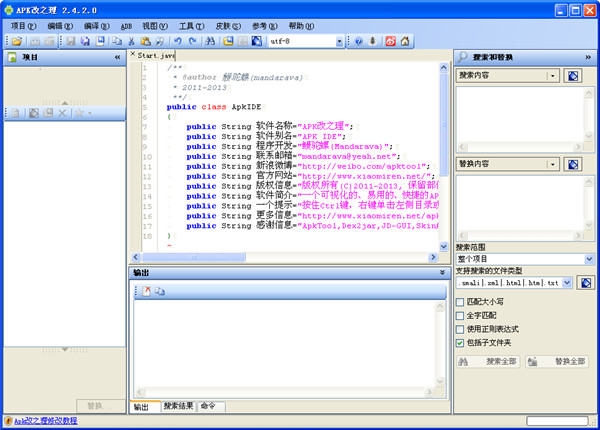600x430 pixels.
Task: Collapse the search and replace panel chevron
Action: click(x=588, y=57)
